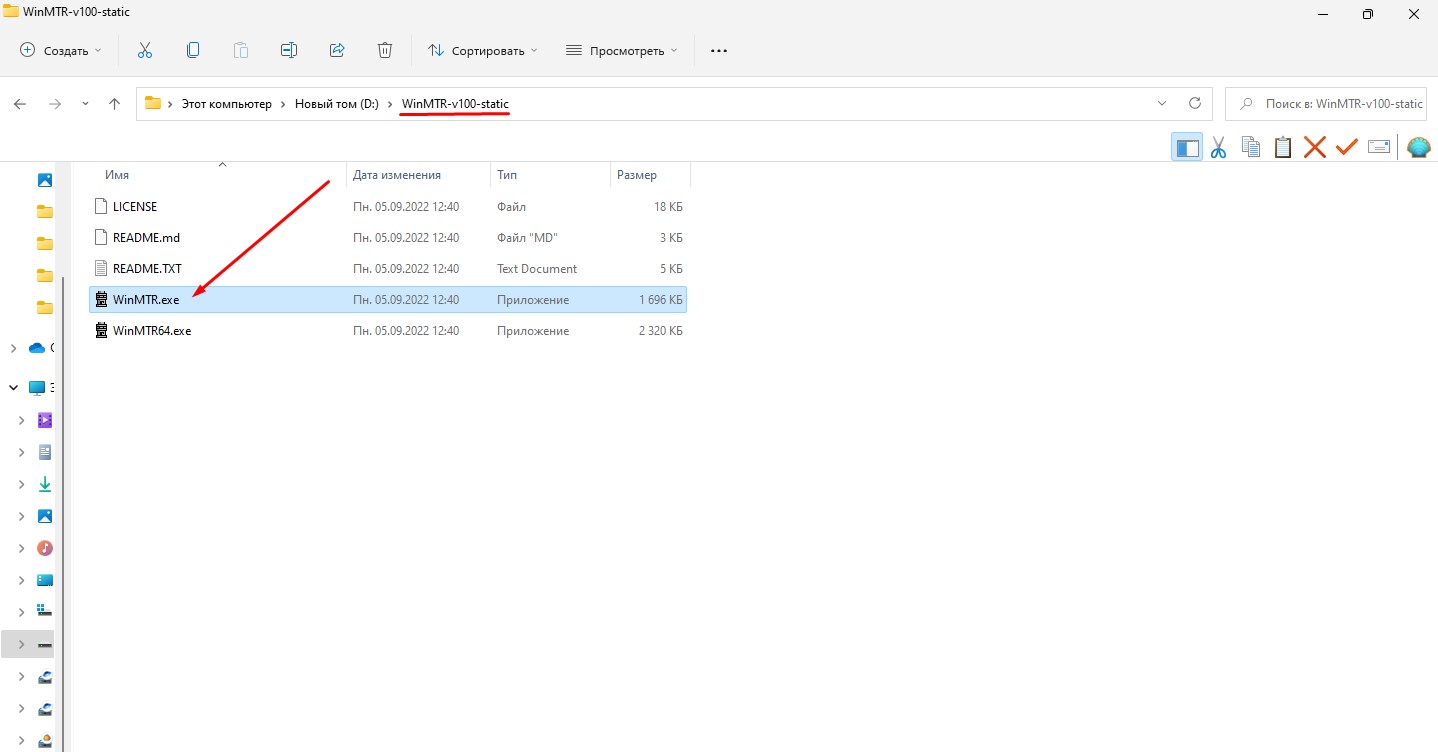Click the Cut scissors icon in command bar
This screenshot has width=1438, height=752.
click(144, 50)
